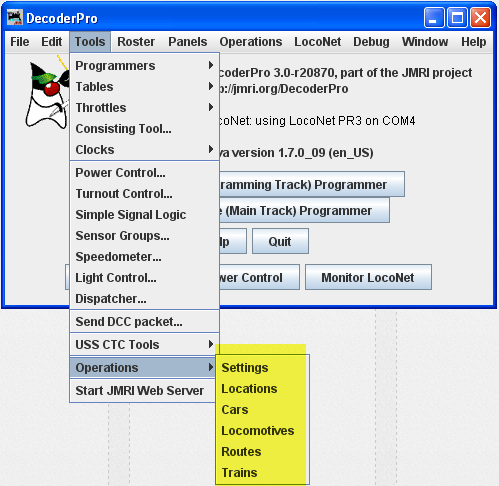Choose Trains in Operations submenu

(x=262, y=473)
